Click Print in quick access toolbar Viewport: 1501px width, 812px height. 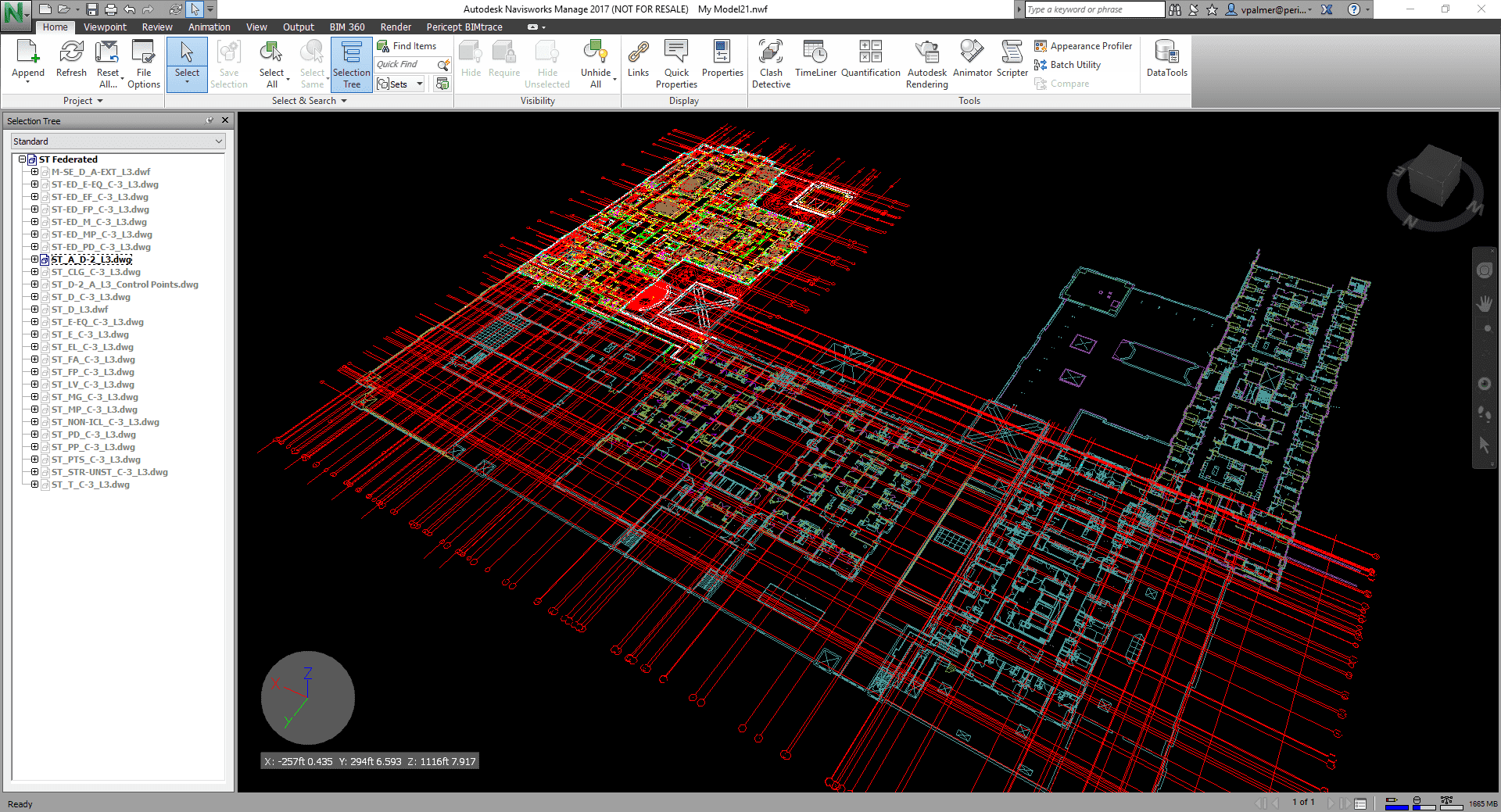[111, 9]
